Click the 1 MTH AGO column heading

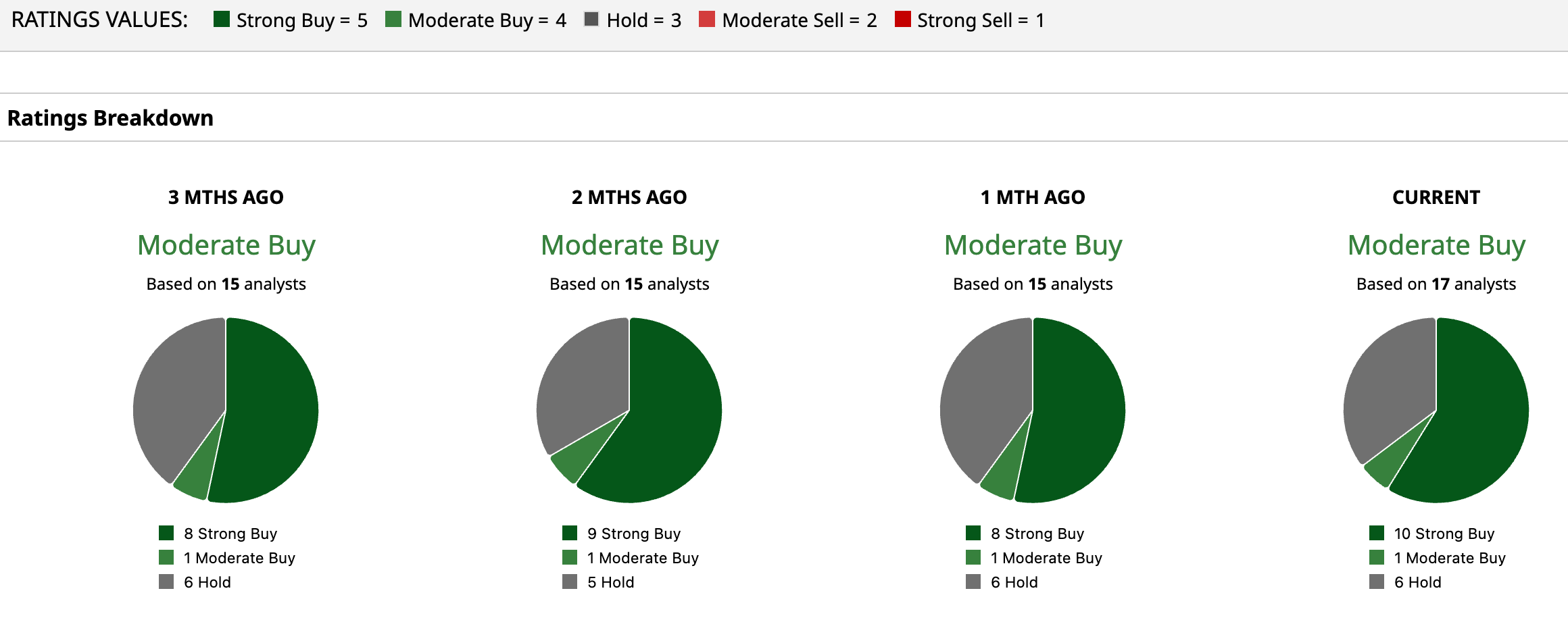point(1033,197)
